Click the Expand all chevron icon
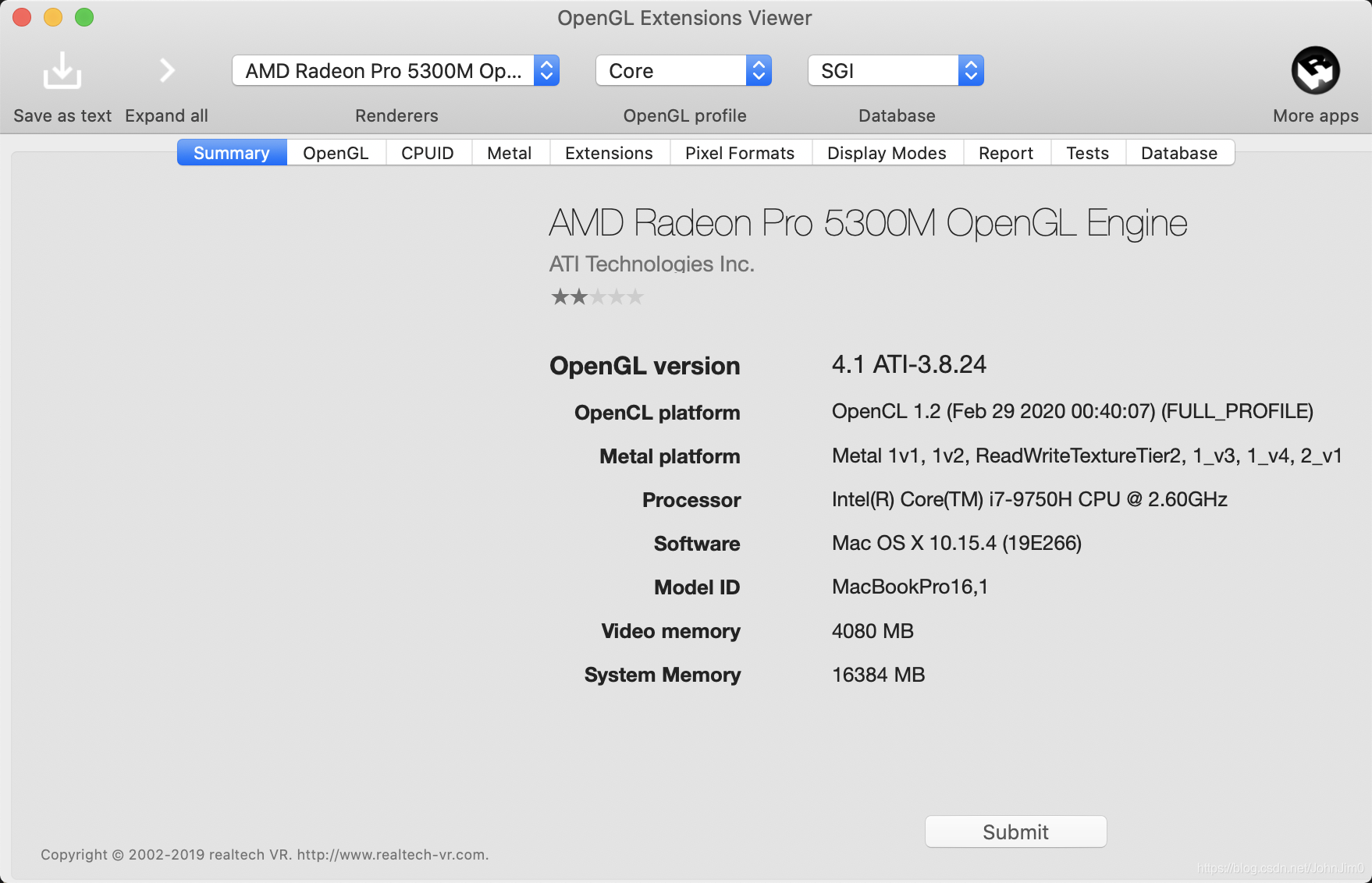 point(167,70)
